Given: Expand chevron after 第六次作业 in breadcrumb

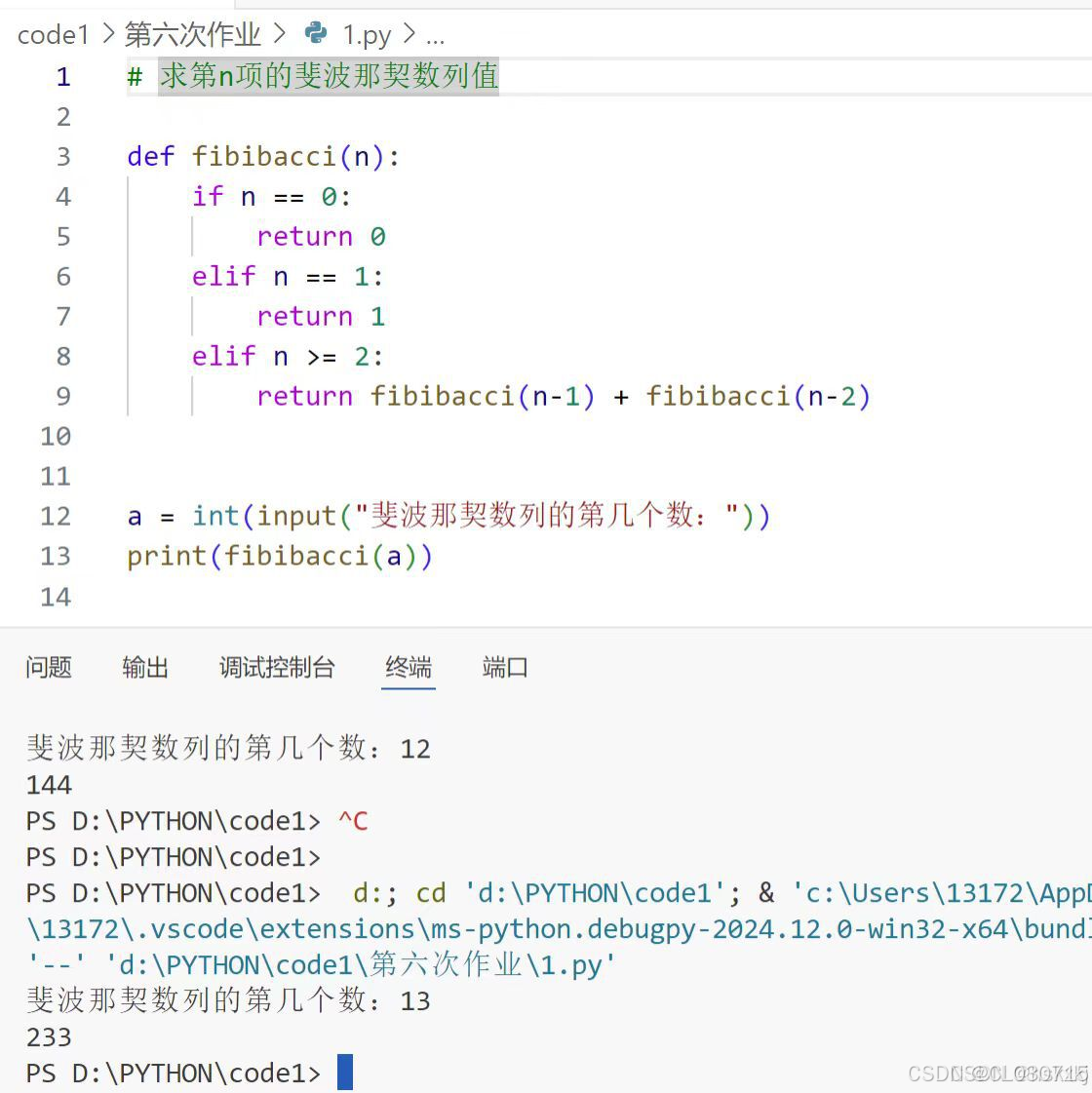Looking at the screenshot, I should (279, 33).
